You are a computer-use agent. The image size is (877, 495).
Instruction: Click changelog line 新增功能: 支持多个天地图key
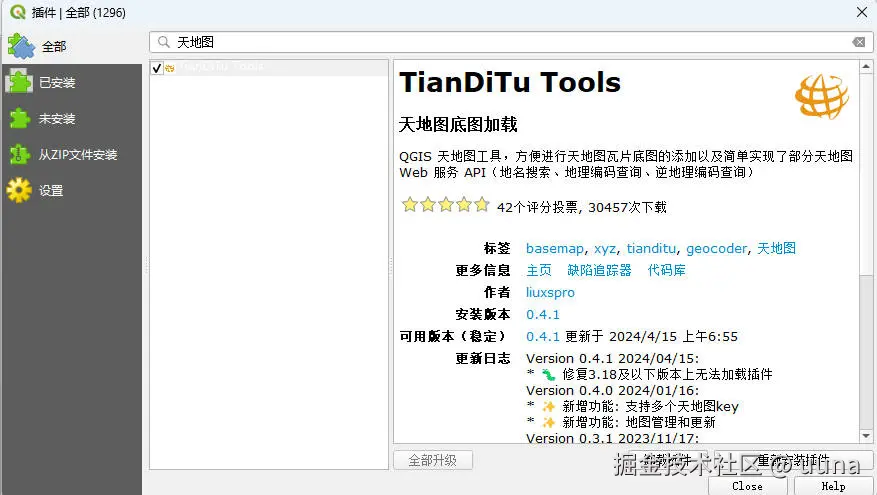click(650, 407)
